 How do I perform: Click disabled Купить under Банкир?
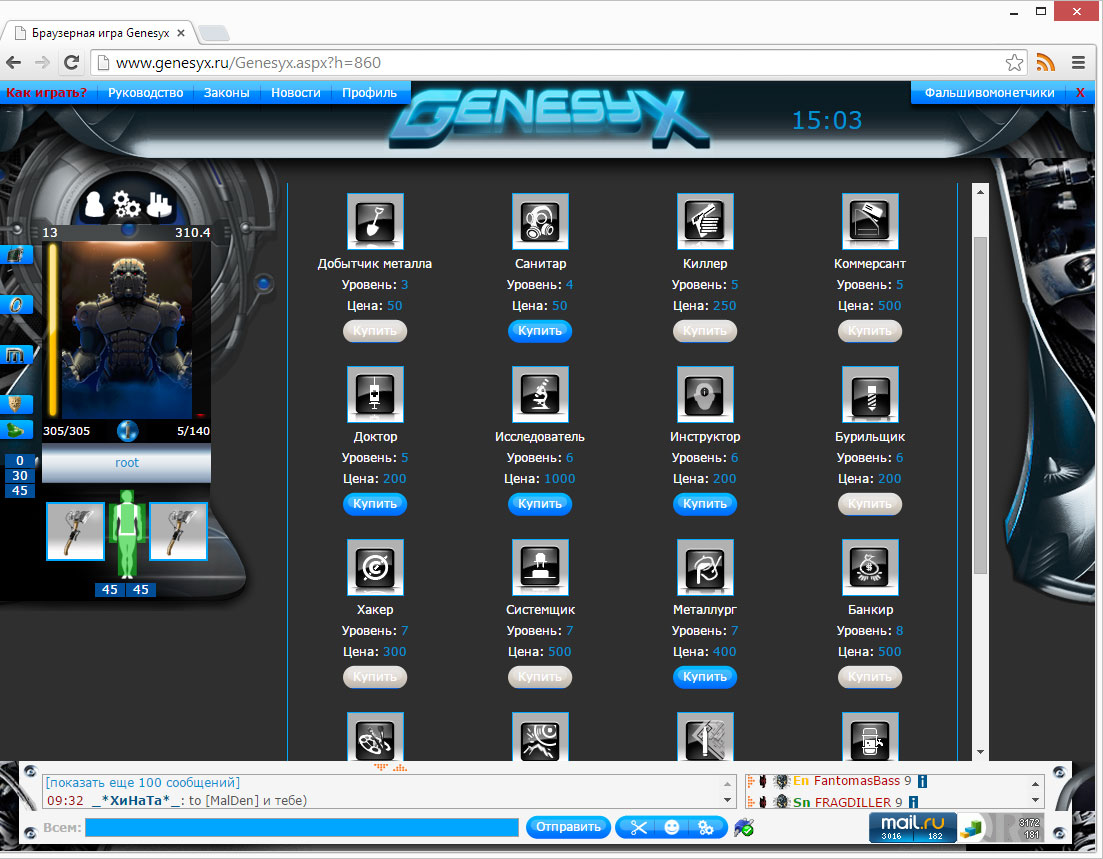870,677
